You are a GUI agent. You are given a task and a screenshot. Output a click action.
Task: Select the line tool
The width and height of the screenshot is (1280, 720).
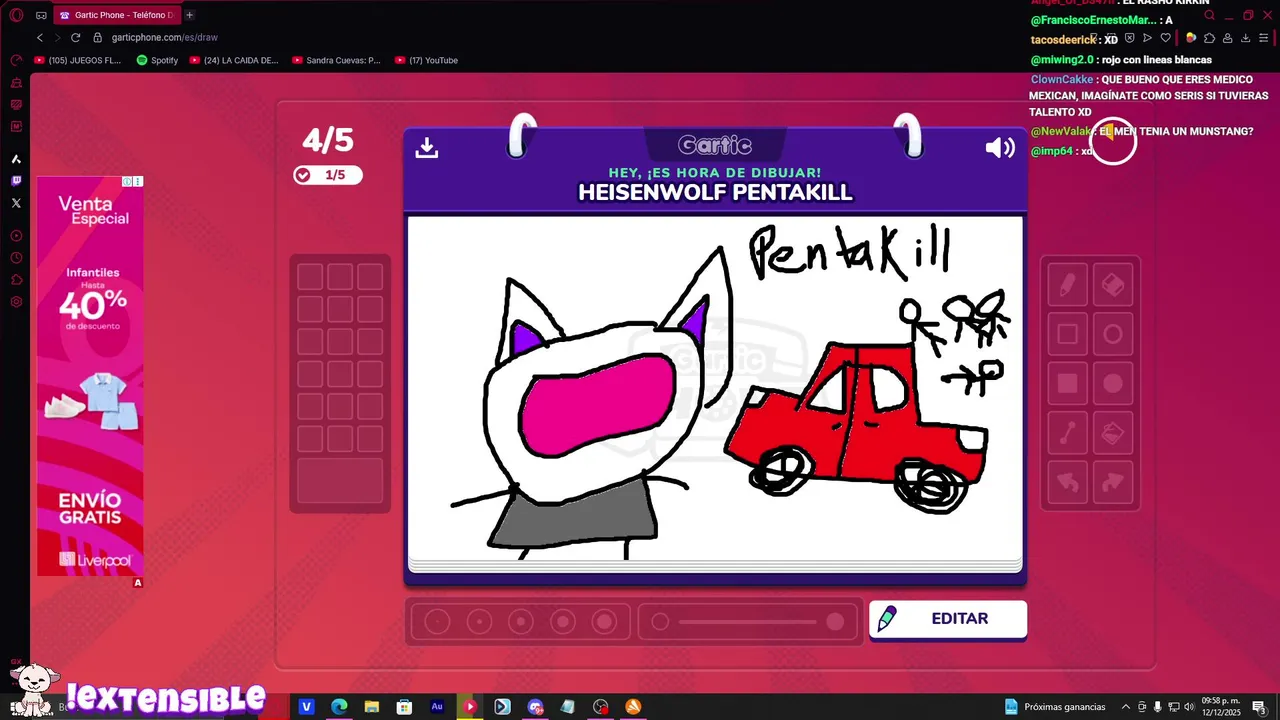coord(1067,433)
